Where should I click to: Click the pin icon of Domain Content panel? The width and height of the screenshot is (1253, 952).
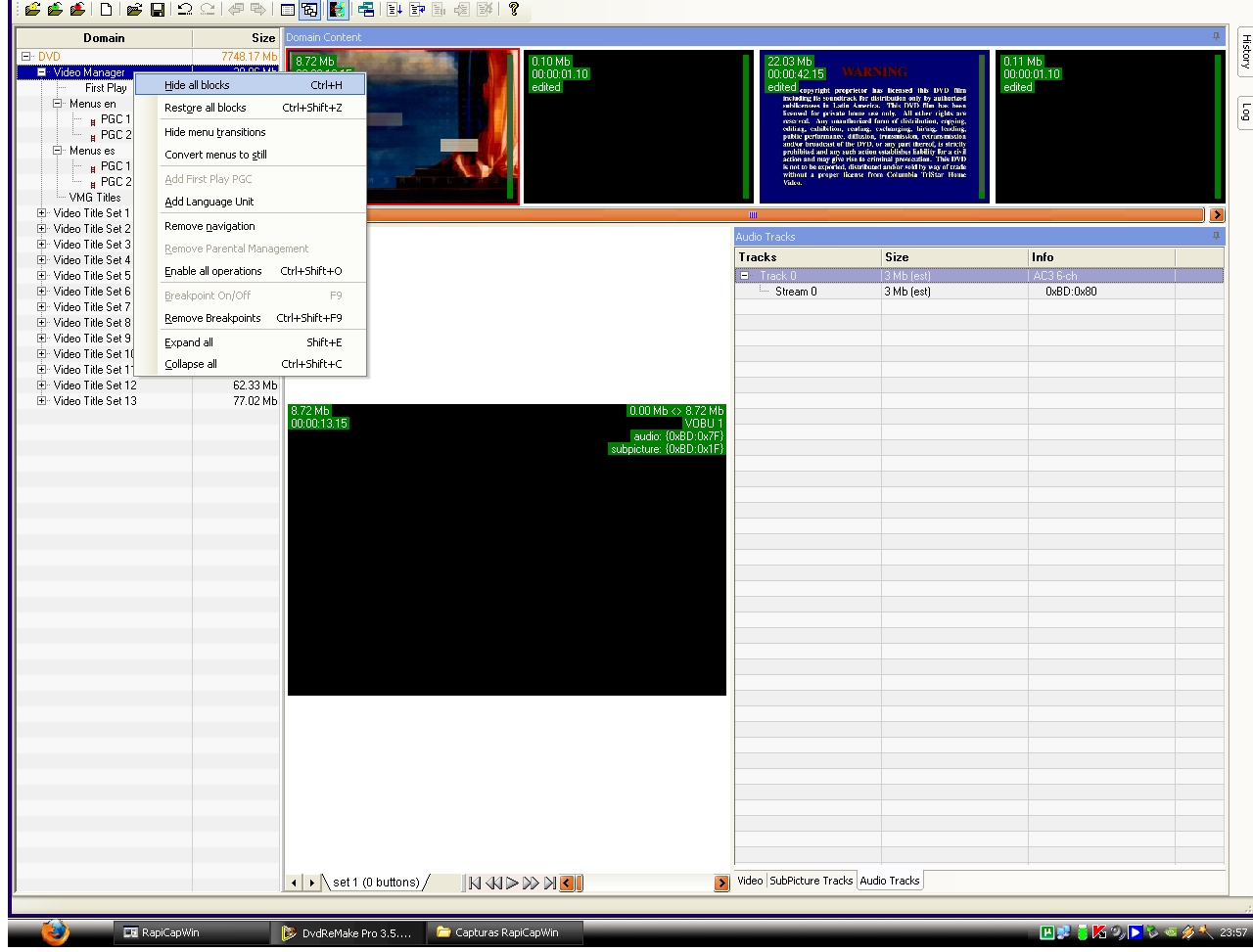(1217, 37)
